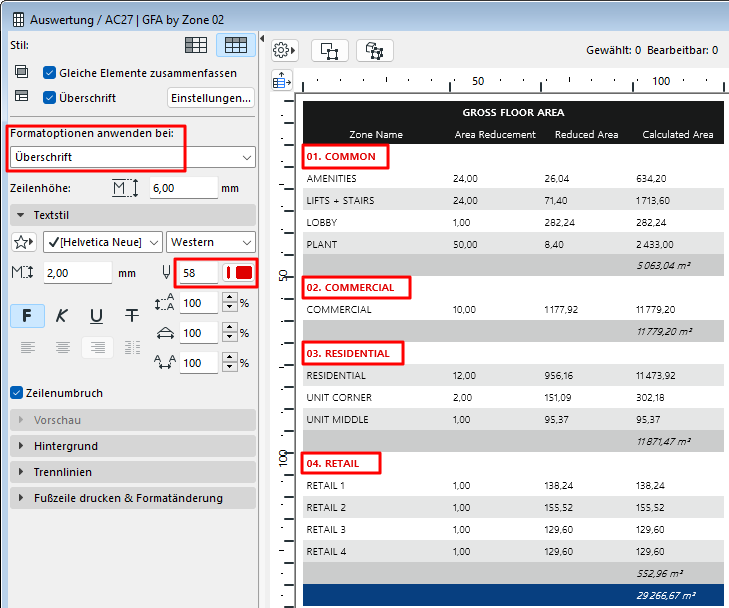Click the favorites star icon in Textstil

coord(24,242)
